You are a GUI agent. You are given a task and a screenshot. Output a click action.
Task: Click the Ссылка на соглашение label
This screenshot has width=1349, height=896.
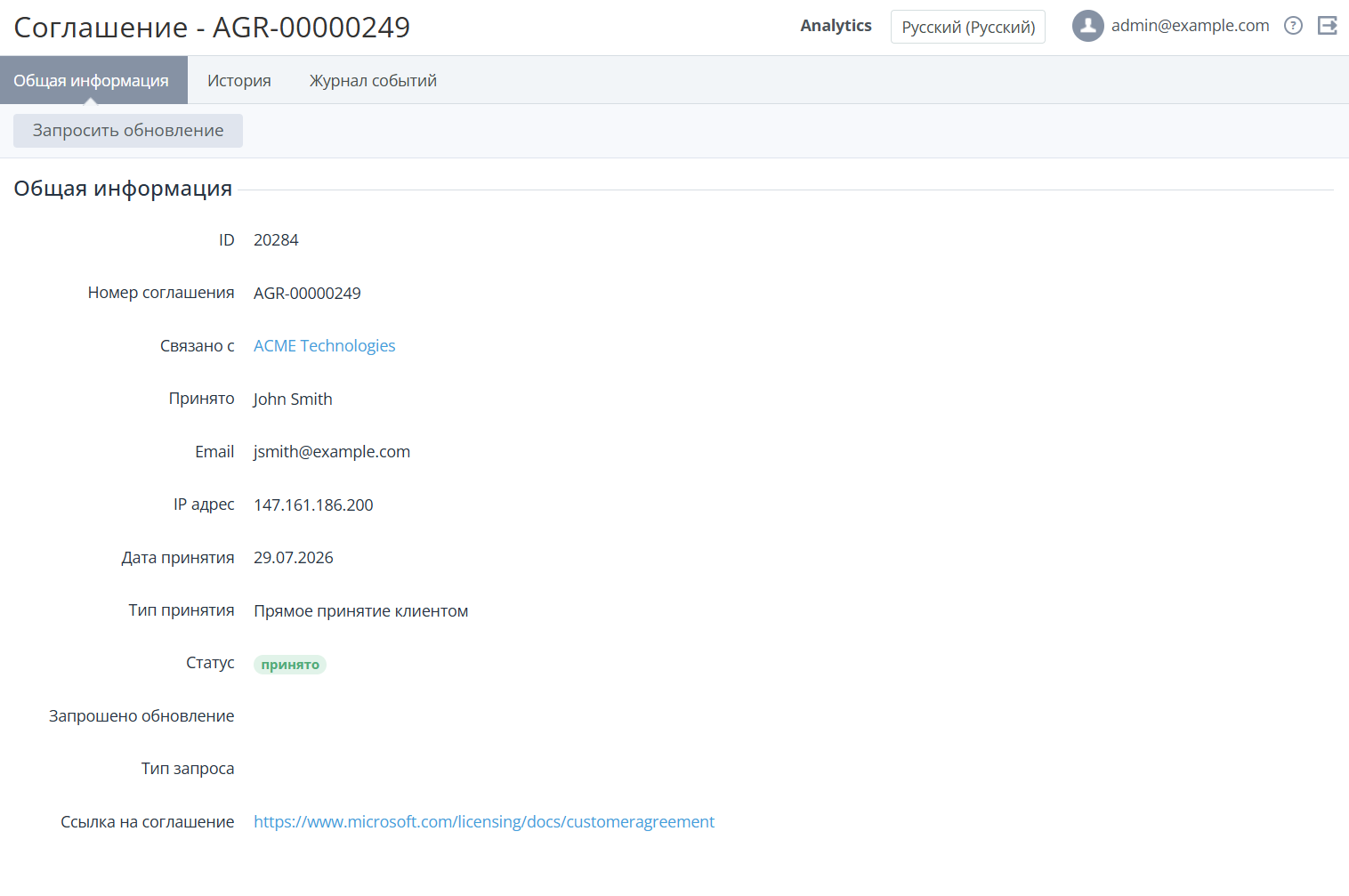(148, 822)
